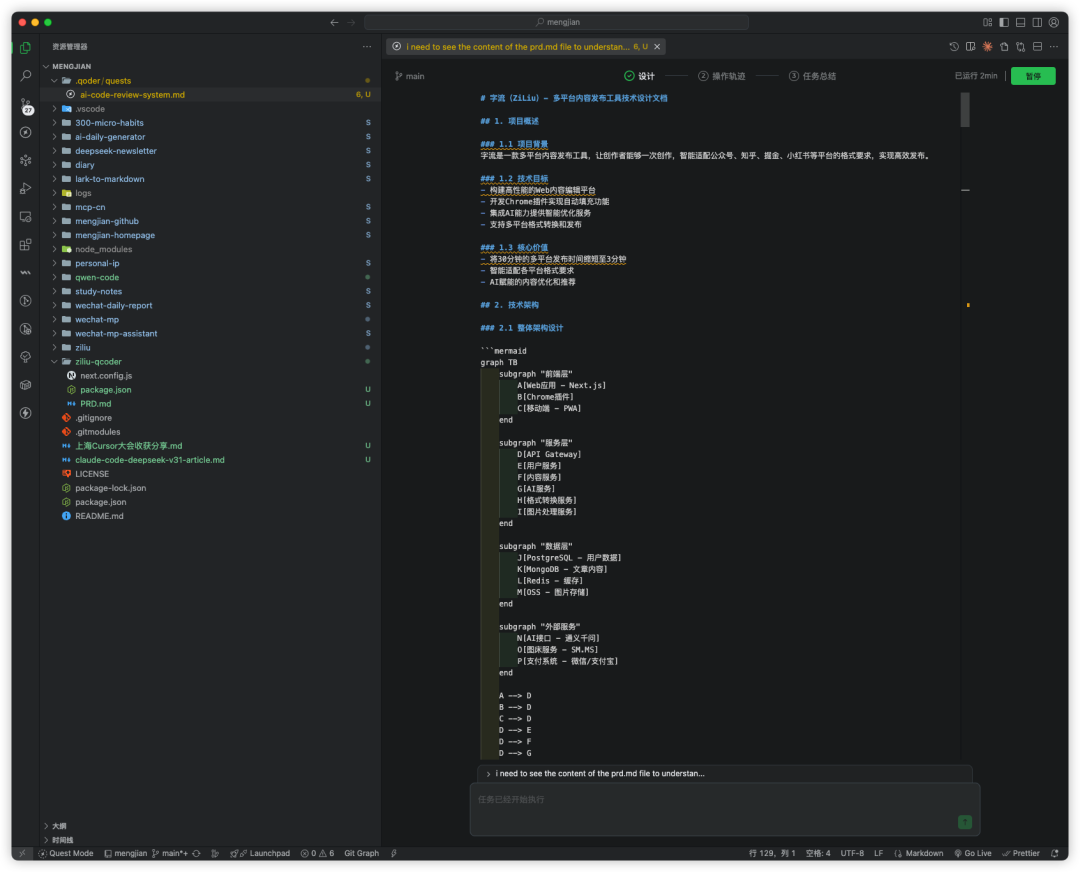Open the Search view in activity bar
Viewport: 1080px width, 872px height.
click(x=25, y=76)
